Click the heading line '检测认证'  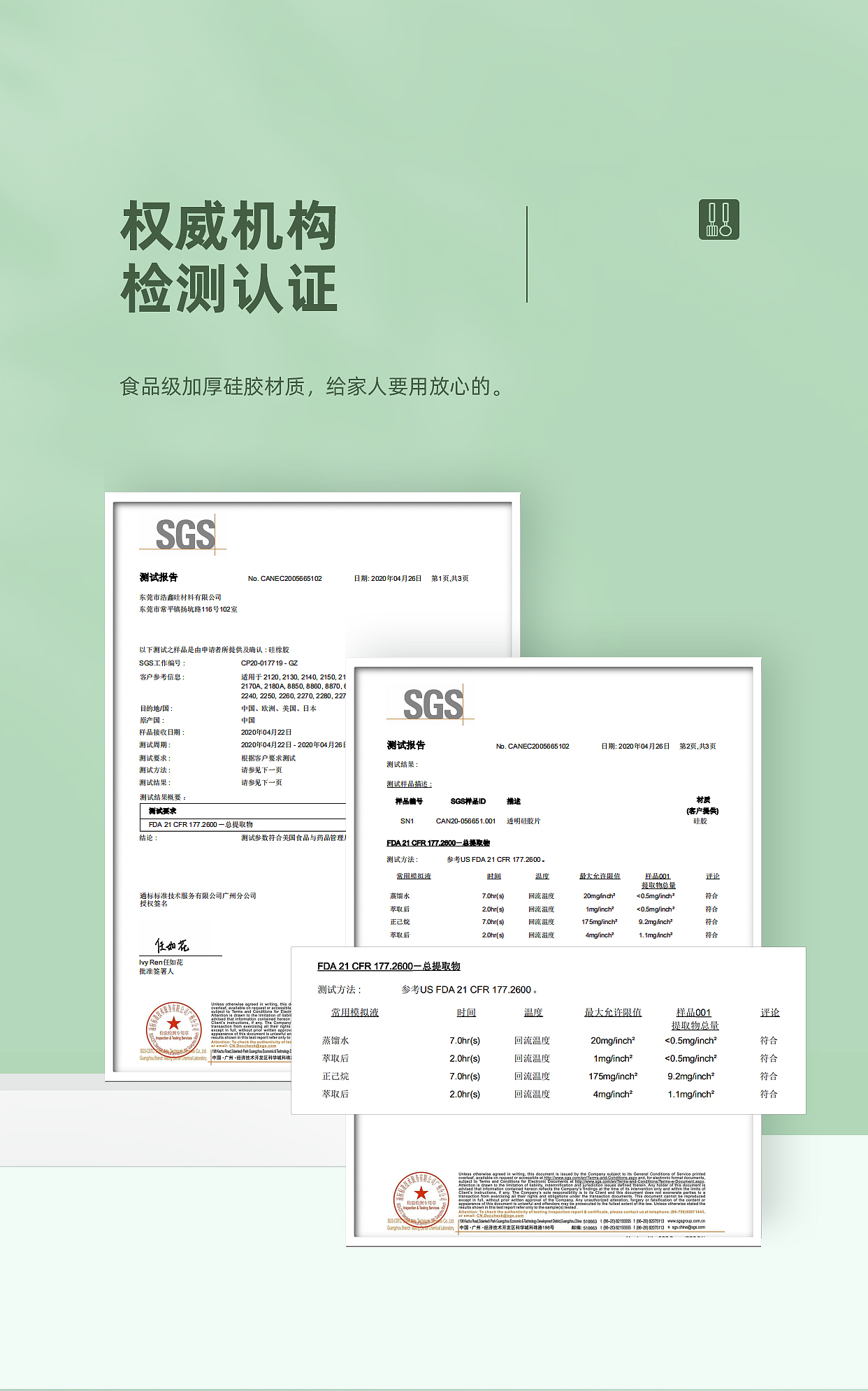229,288
